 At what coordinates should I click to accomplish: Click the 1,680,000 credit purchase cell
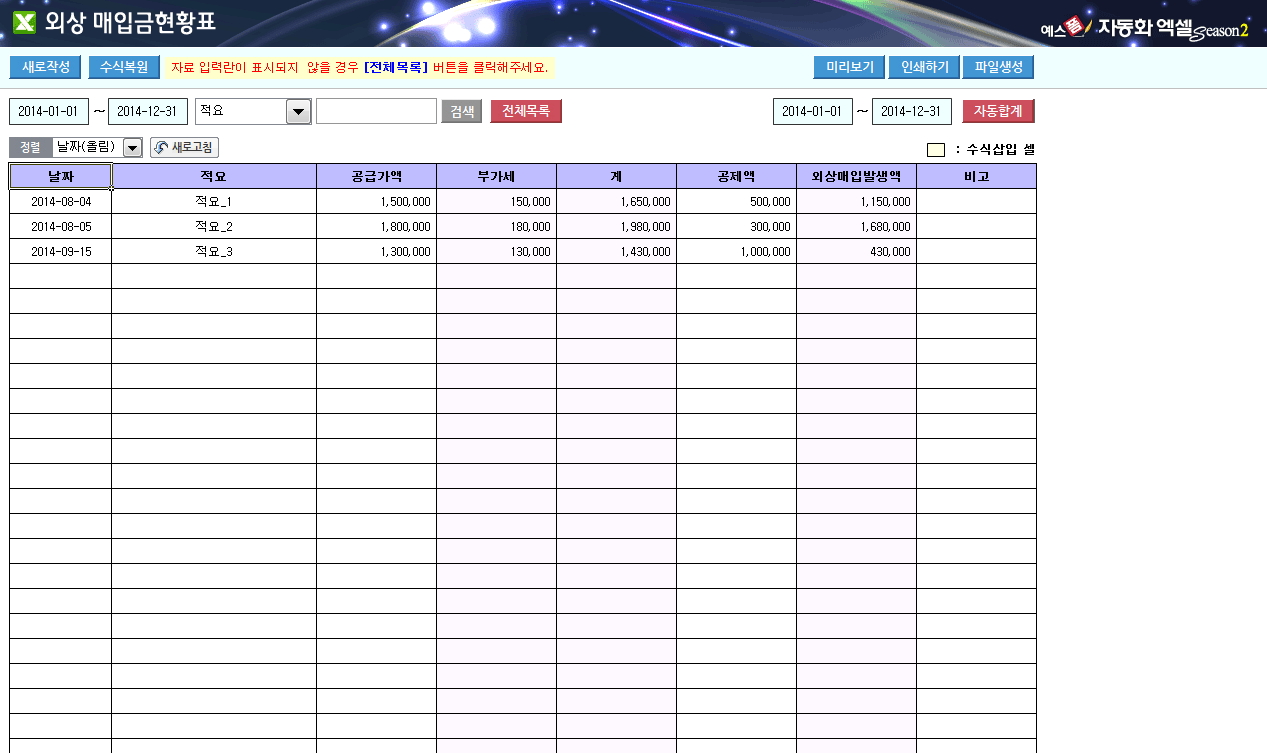click(857, 226)
